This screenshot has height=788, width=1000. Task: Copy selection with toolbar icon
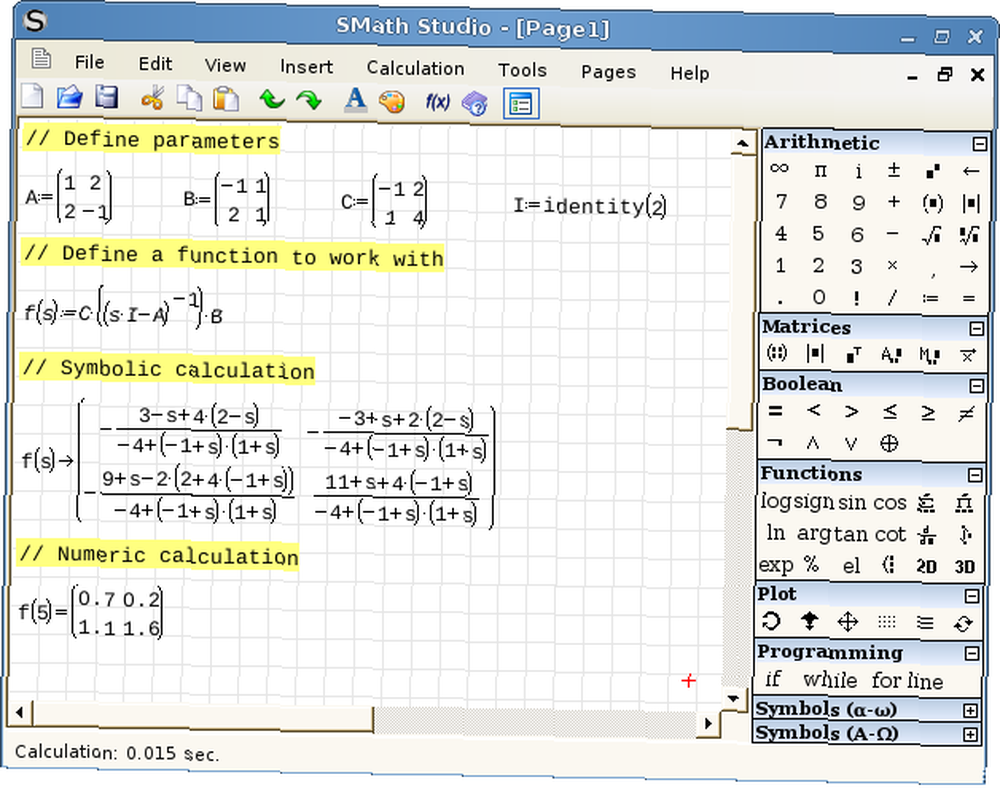(189, 99)
